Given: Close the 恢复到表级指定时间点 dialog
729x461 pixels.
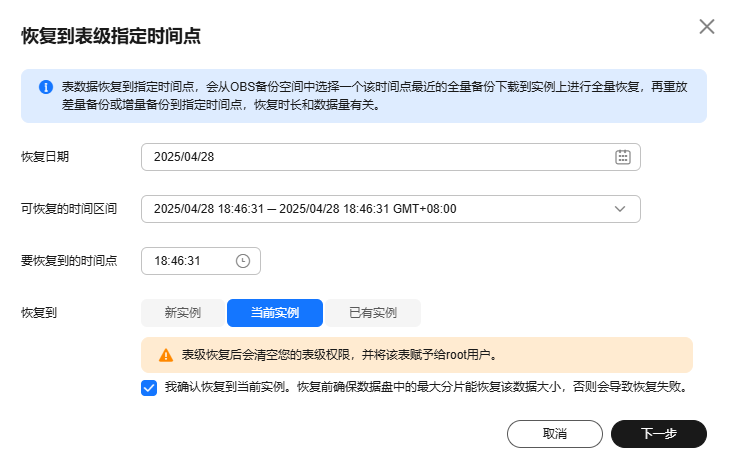Looking at the screenshot, I should (x=707, y=27).
